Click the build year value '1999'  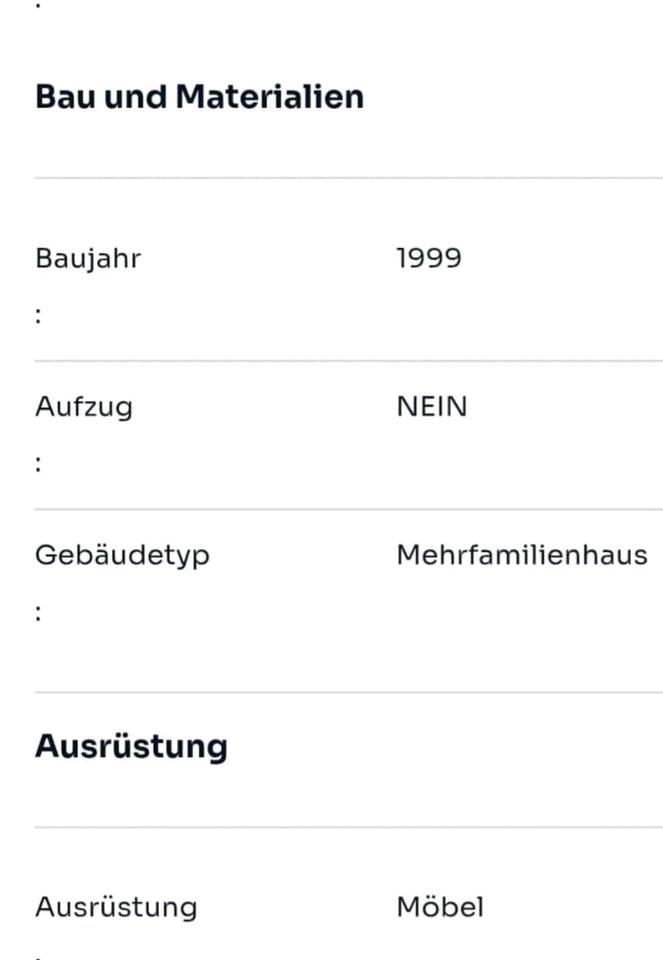coord(429,259)
